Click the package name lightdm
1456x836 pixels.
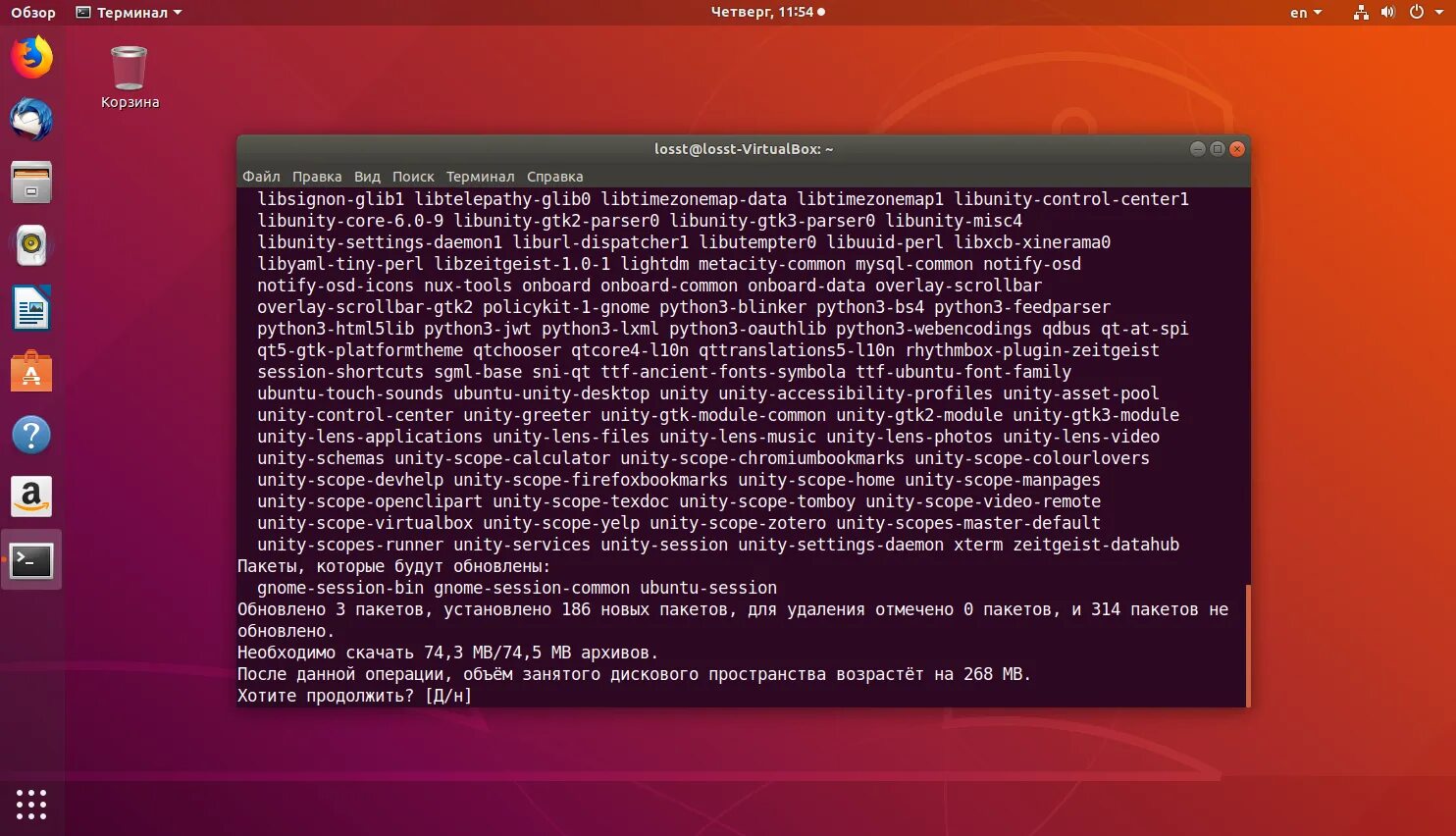[654, 264]
